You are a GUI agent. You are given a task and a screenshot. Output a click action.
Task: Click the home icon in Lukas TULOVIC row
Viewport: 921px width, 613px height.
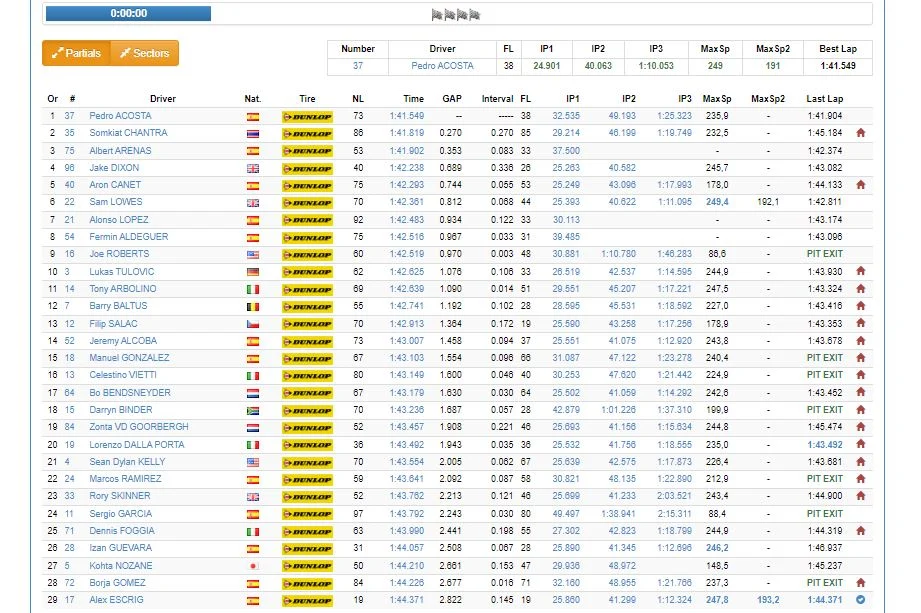(861, 271)
